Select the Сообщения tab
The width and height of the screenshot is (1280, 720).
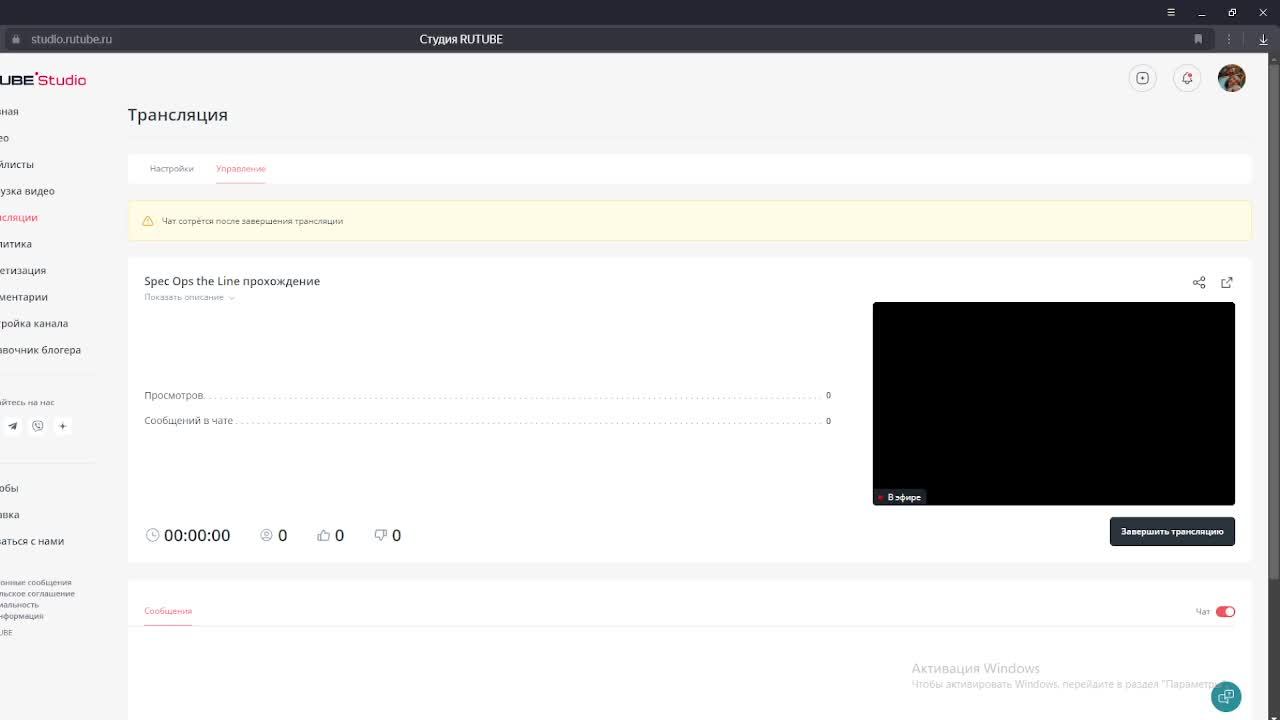(x=168, y=611)
